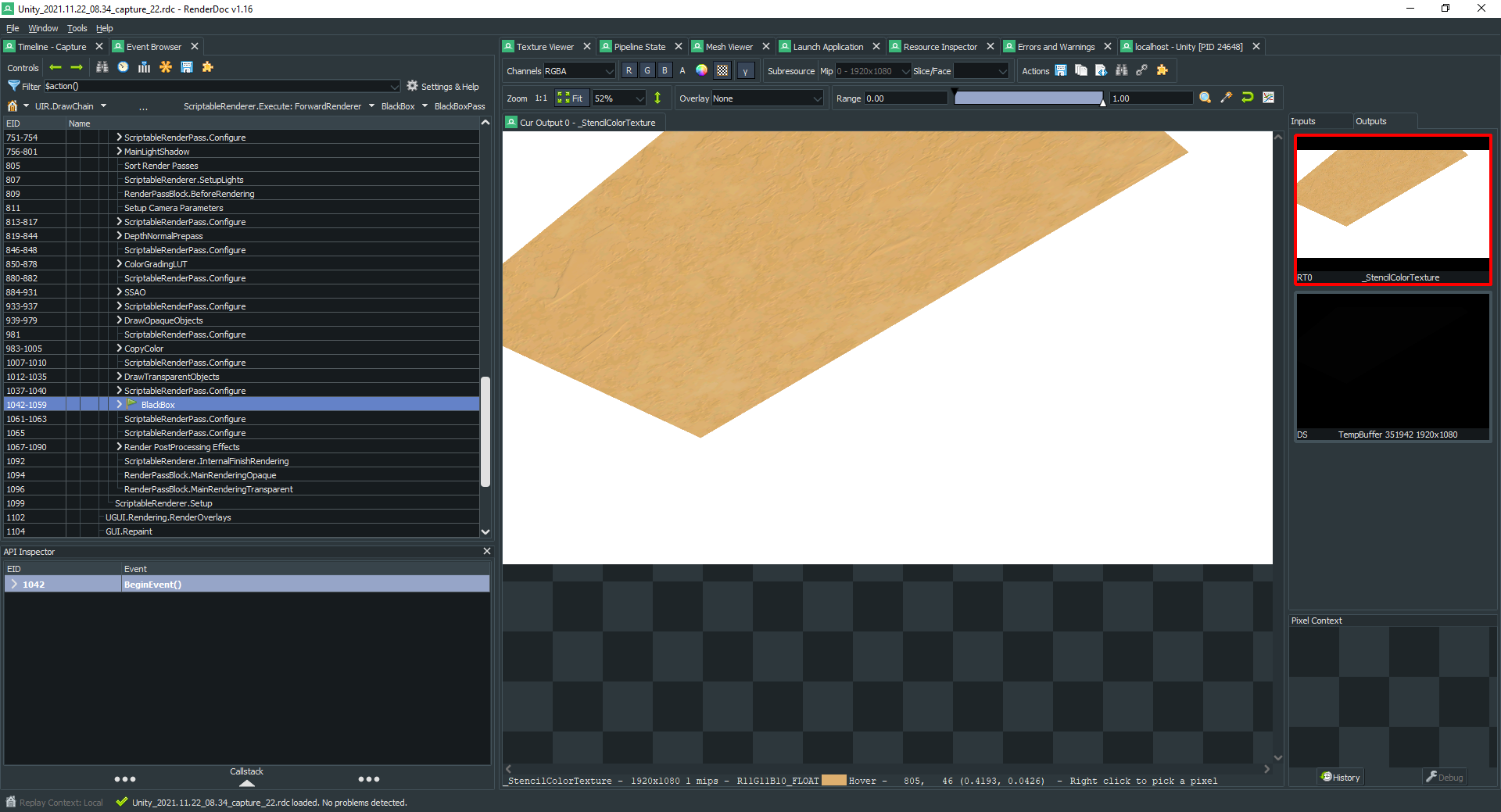The height and width of the screenshot is (812, 1501).
Task: Click the histogram icon next to Range
Action: [x=1268, y=98]
